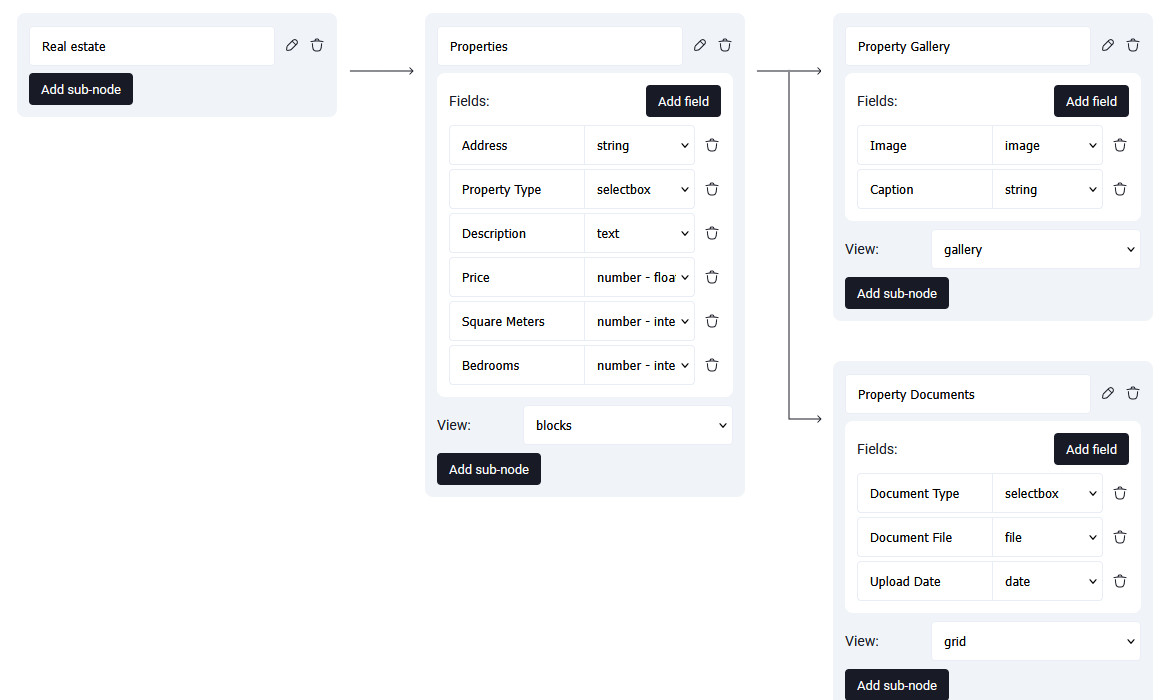This screenshot has height=700, width=1170.
Task: Click the Square Meters field name input
Action: point(517,321)
